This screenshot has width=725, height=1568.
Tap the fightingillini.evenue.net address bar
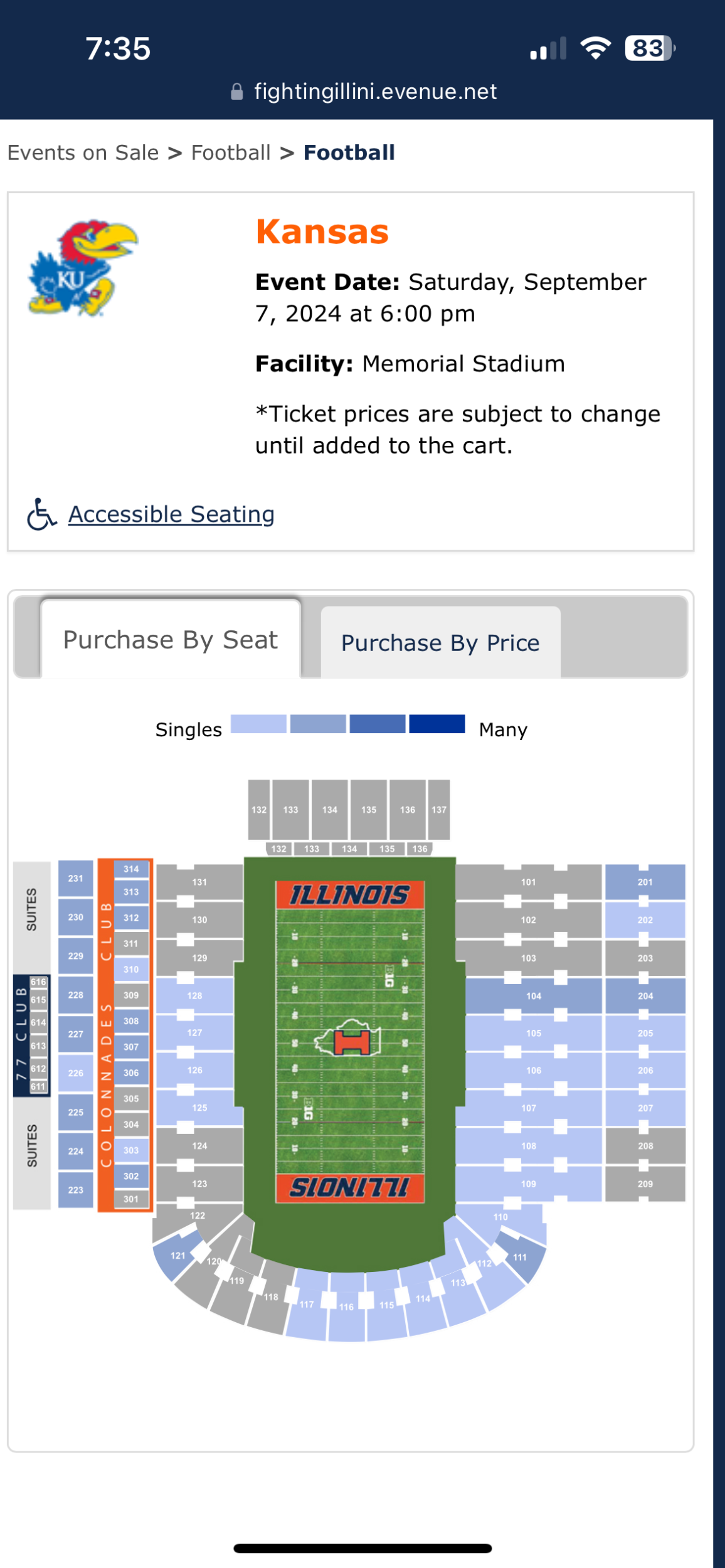[x=375, y=92]
